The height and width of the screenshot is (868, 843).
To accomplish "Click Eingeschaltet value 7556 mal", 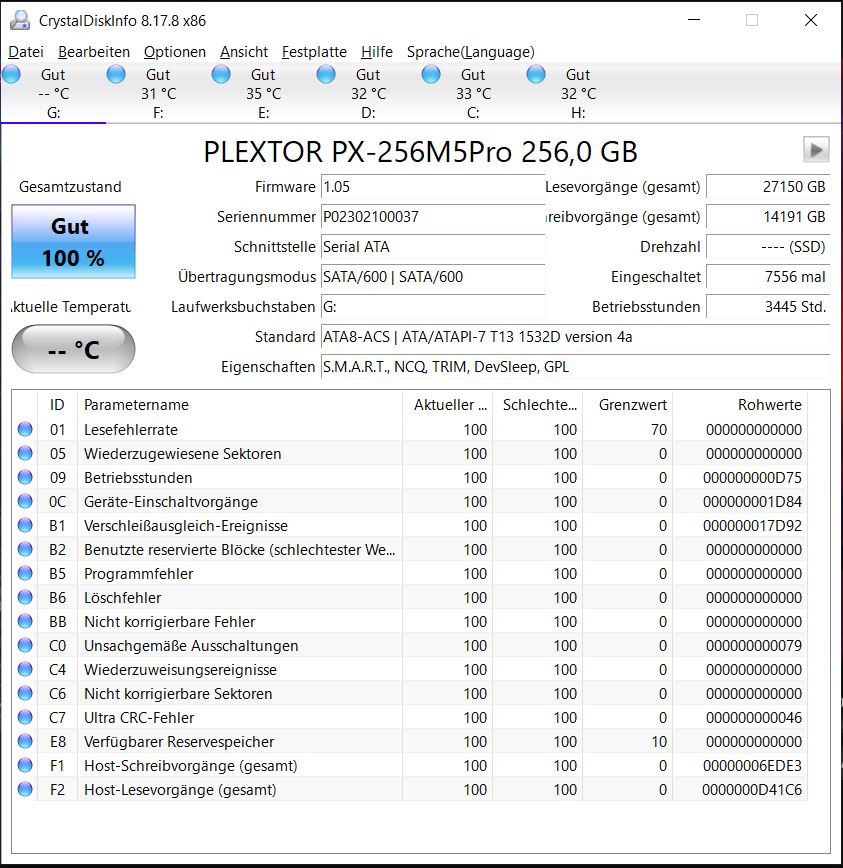I will coord(768,276).
